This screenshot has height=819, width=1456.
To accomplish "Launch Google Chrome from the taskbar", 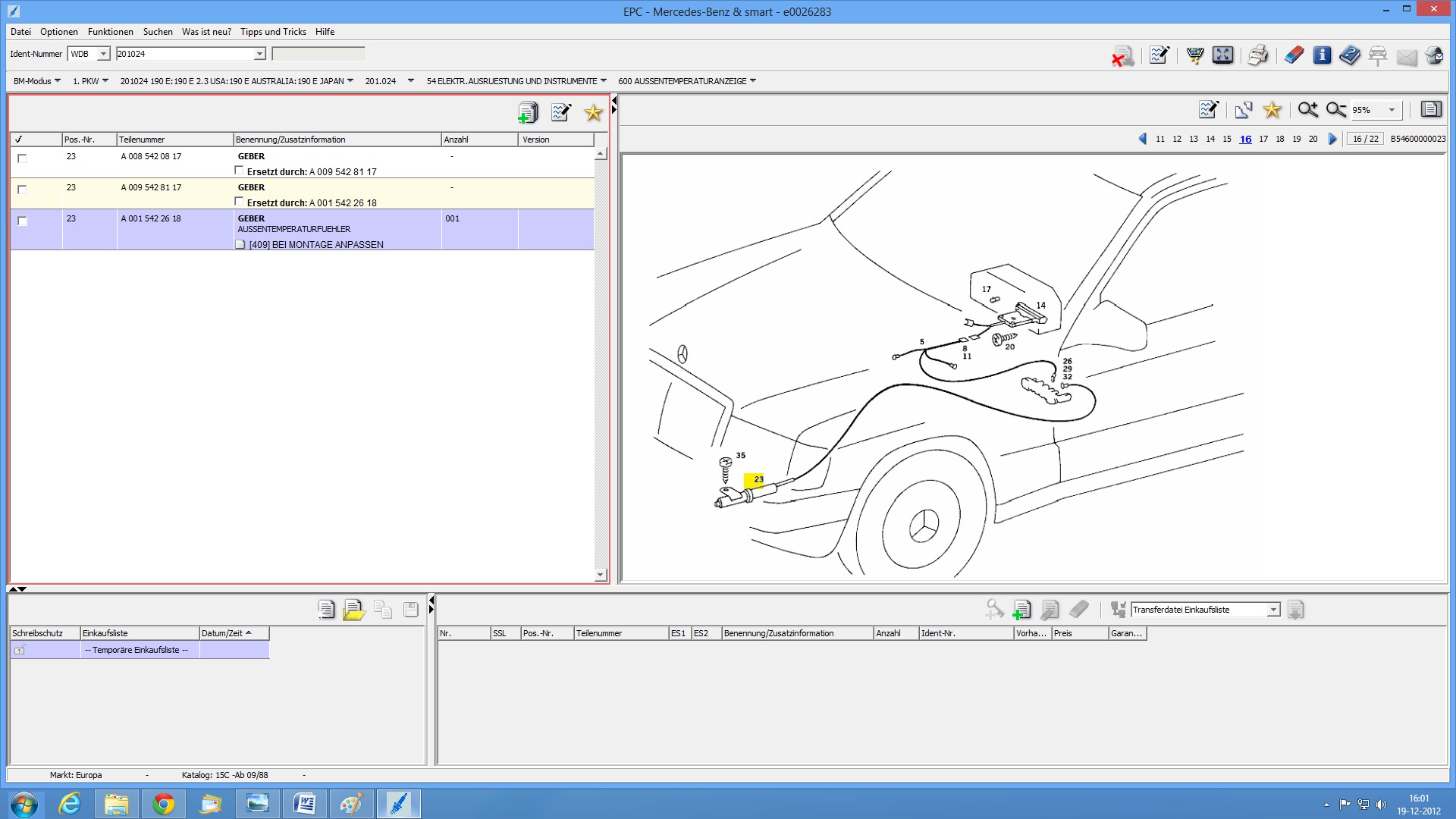I will [x=163, y=804].
